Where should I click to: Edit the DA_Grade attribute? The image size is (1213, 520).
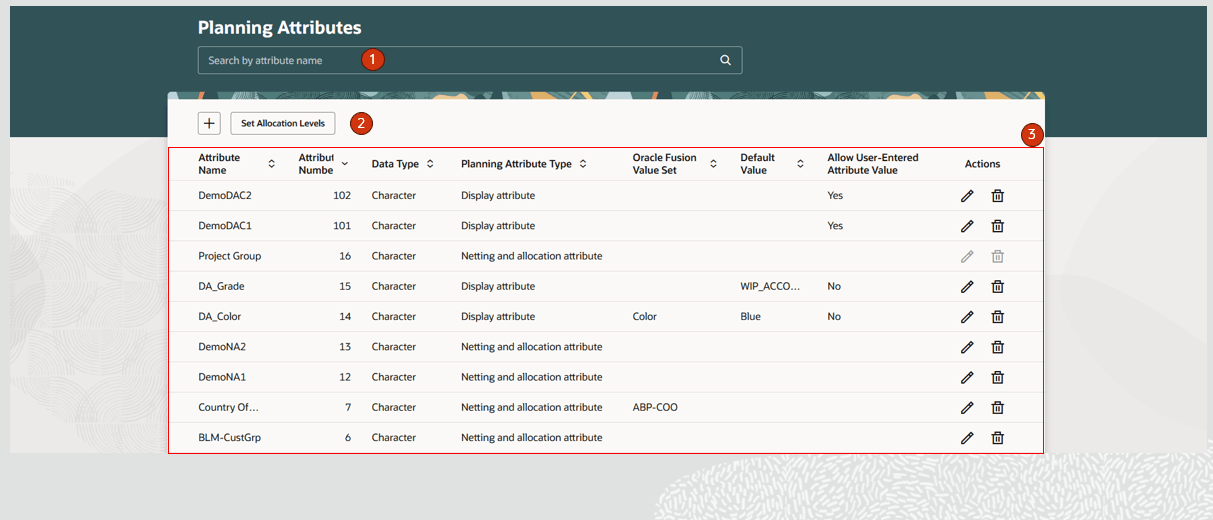(x=967, y=287)
